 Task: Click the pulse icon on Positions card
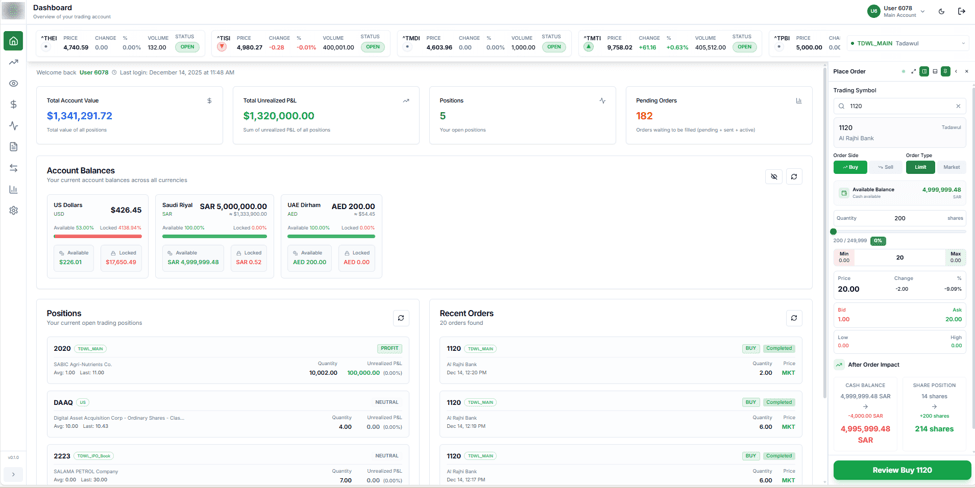pos(603,100)
